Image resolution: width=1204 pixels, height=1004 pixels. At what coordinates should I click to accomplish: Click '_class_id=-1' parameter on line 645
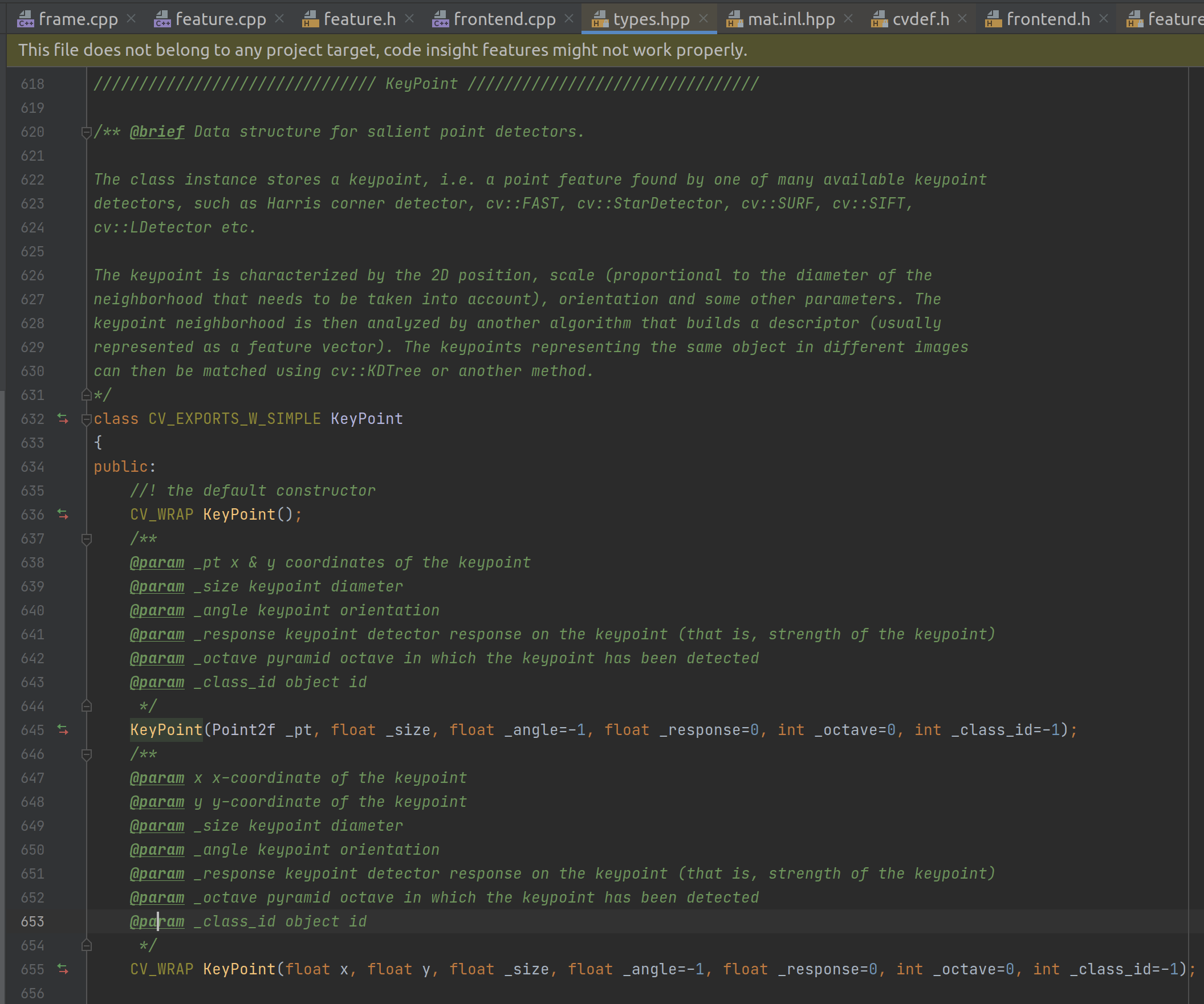[1006, 730]
